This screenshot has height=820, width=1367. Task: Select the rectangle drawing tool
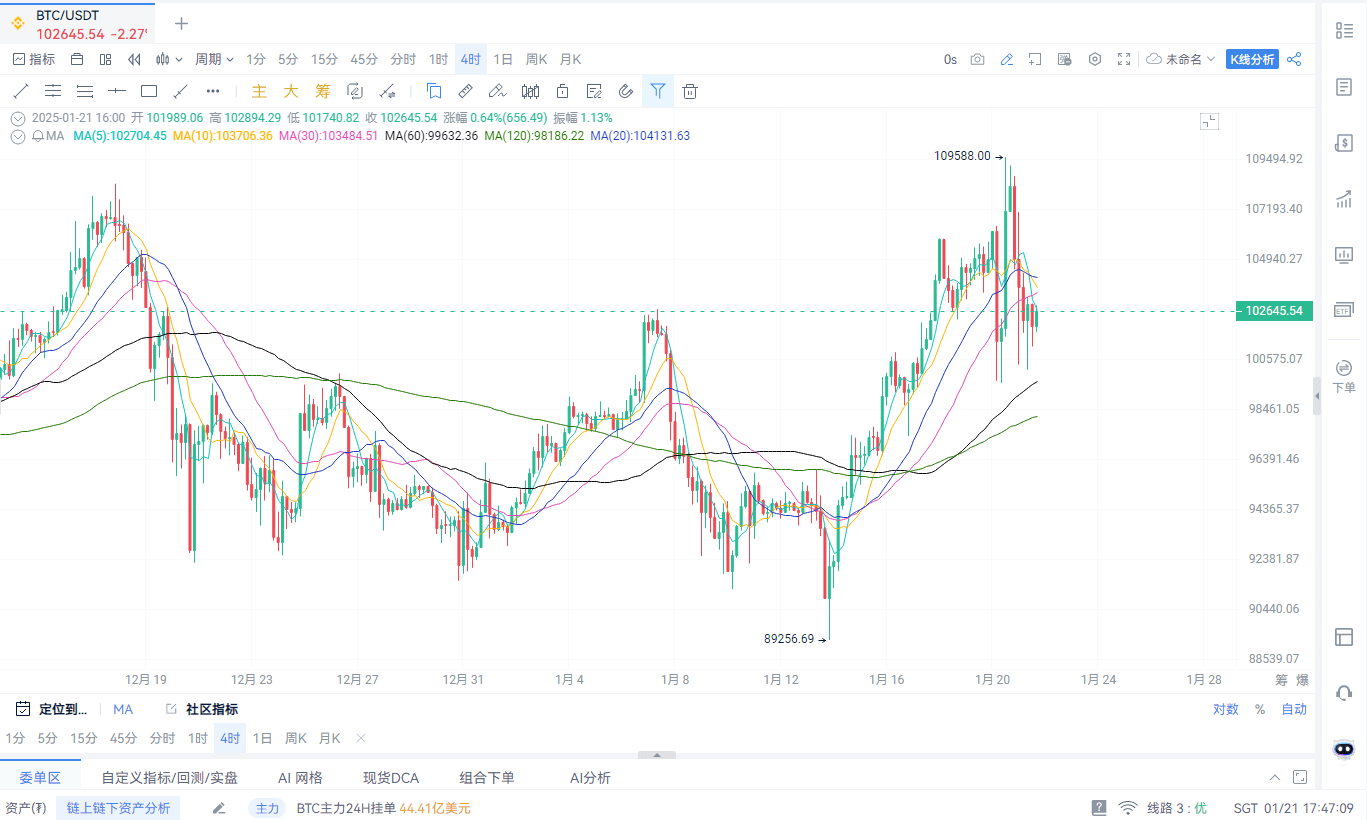pos(149,91)
